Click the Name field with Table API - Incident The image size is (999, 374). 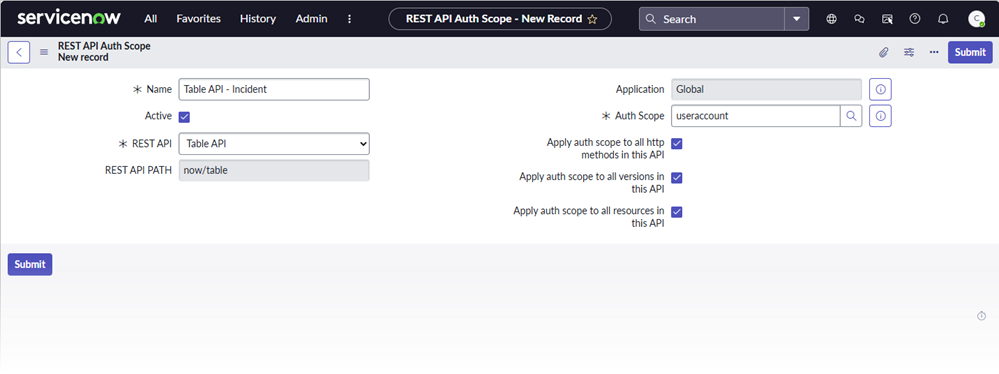[274, 89]
